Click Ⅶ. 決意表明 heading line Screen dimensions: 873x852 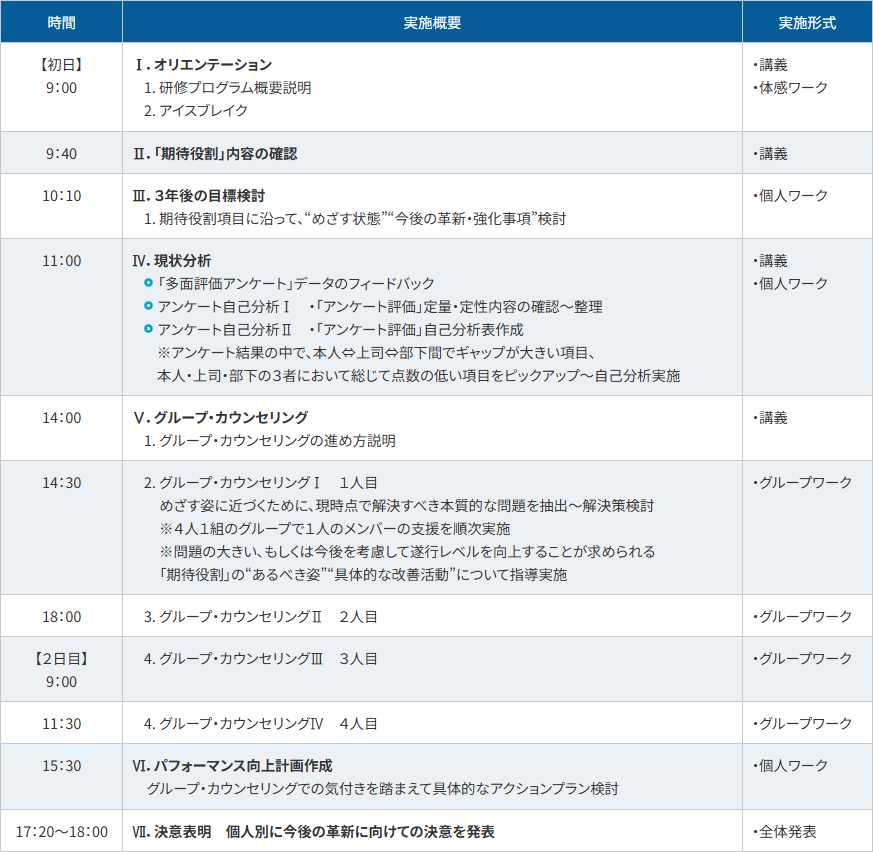pos(313,832)
